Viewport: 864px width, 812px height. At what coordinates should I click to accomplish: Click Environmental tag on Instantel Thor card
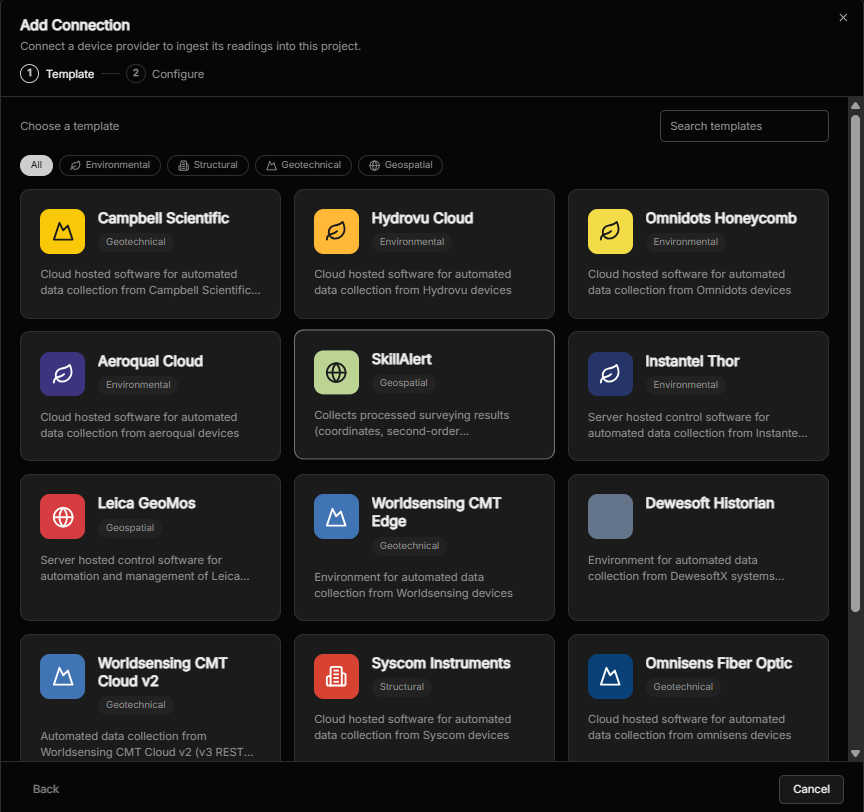[x=685, y=385]
